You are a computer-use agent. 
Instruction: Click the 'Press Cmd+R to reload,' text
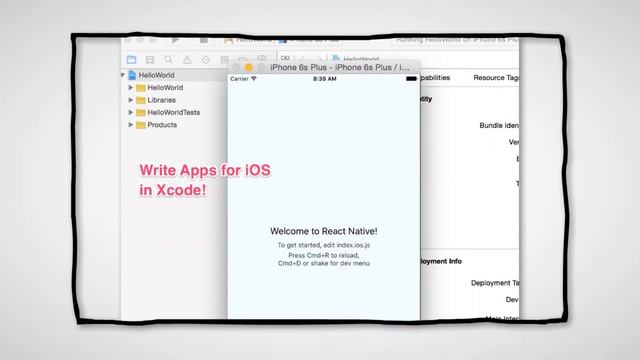pos(324,255)
